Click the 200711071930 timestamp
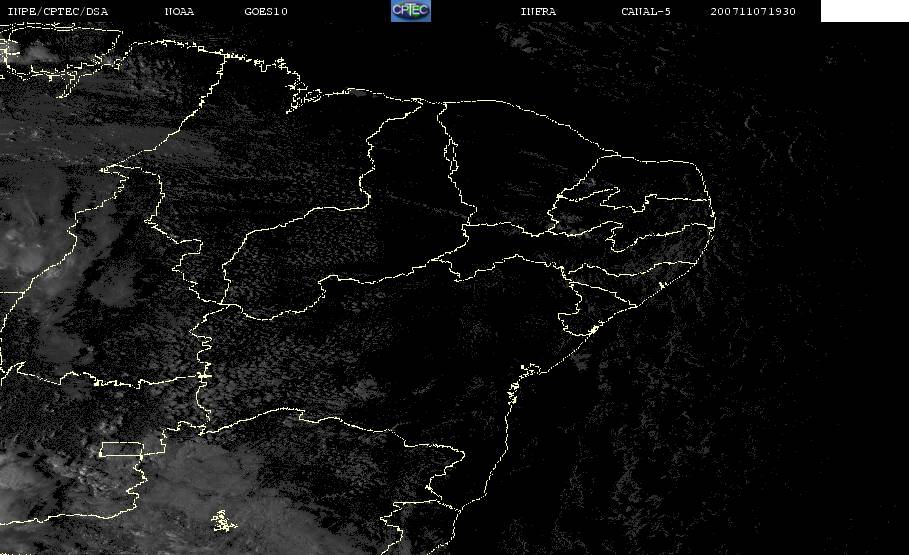This screenshot has width=909, height=555. coord(753,12)
